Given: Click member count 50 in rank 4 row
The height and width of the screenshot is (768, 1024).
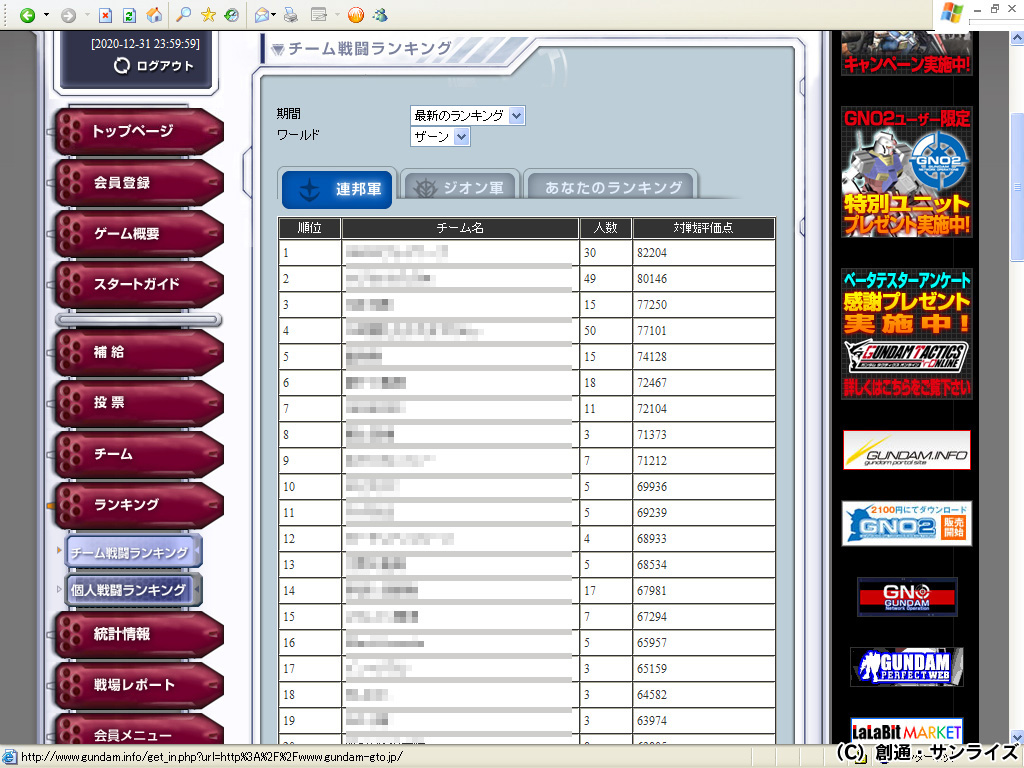Looking at the screenshot, I should [590, 331].
